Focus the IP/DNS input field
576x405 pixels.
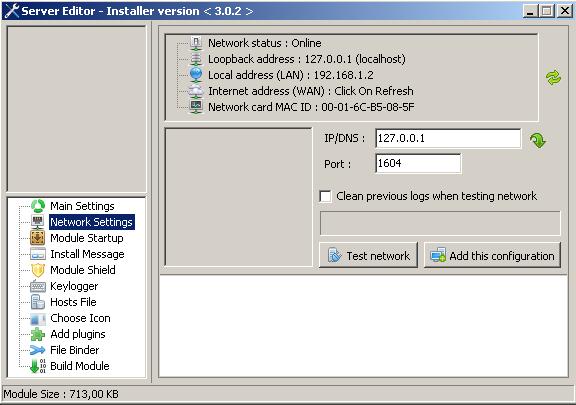point(448,139)
